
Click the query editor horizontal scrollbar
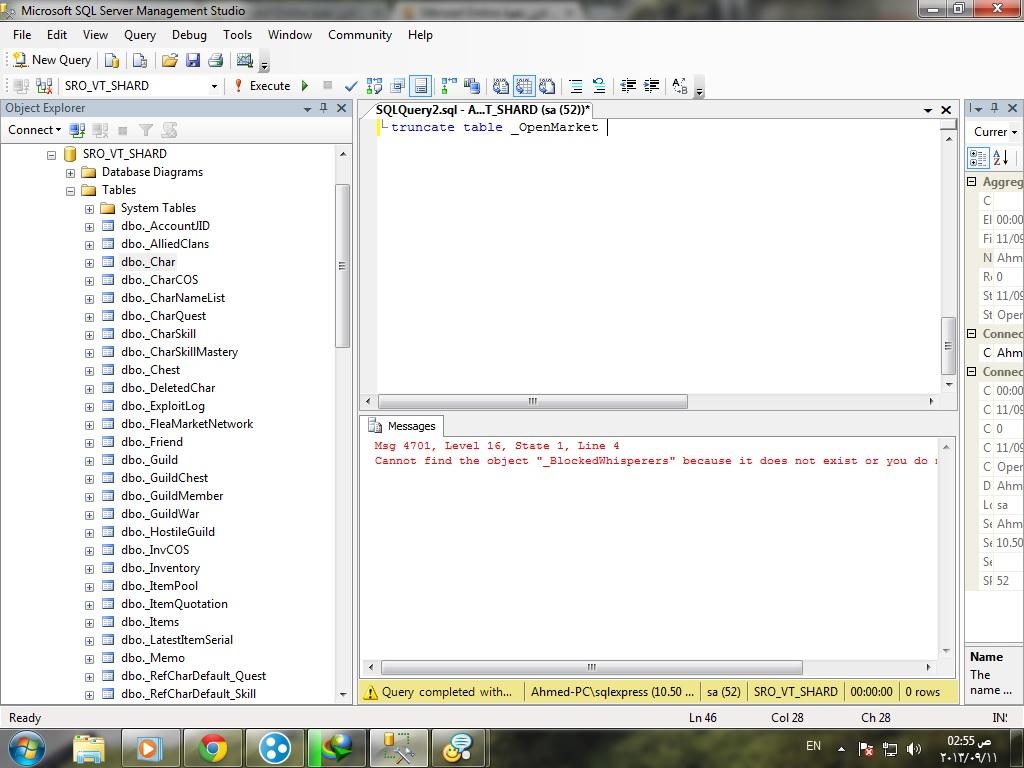532,401
